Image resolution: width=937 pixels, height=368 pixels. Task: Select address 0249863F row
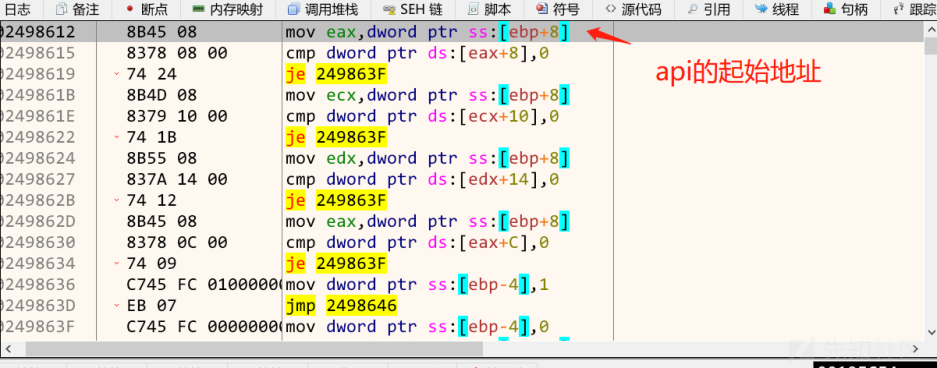pyautogui.click(x=38, y=327)
